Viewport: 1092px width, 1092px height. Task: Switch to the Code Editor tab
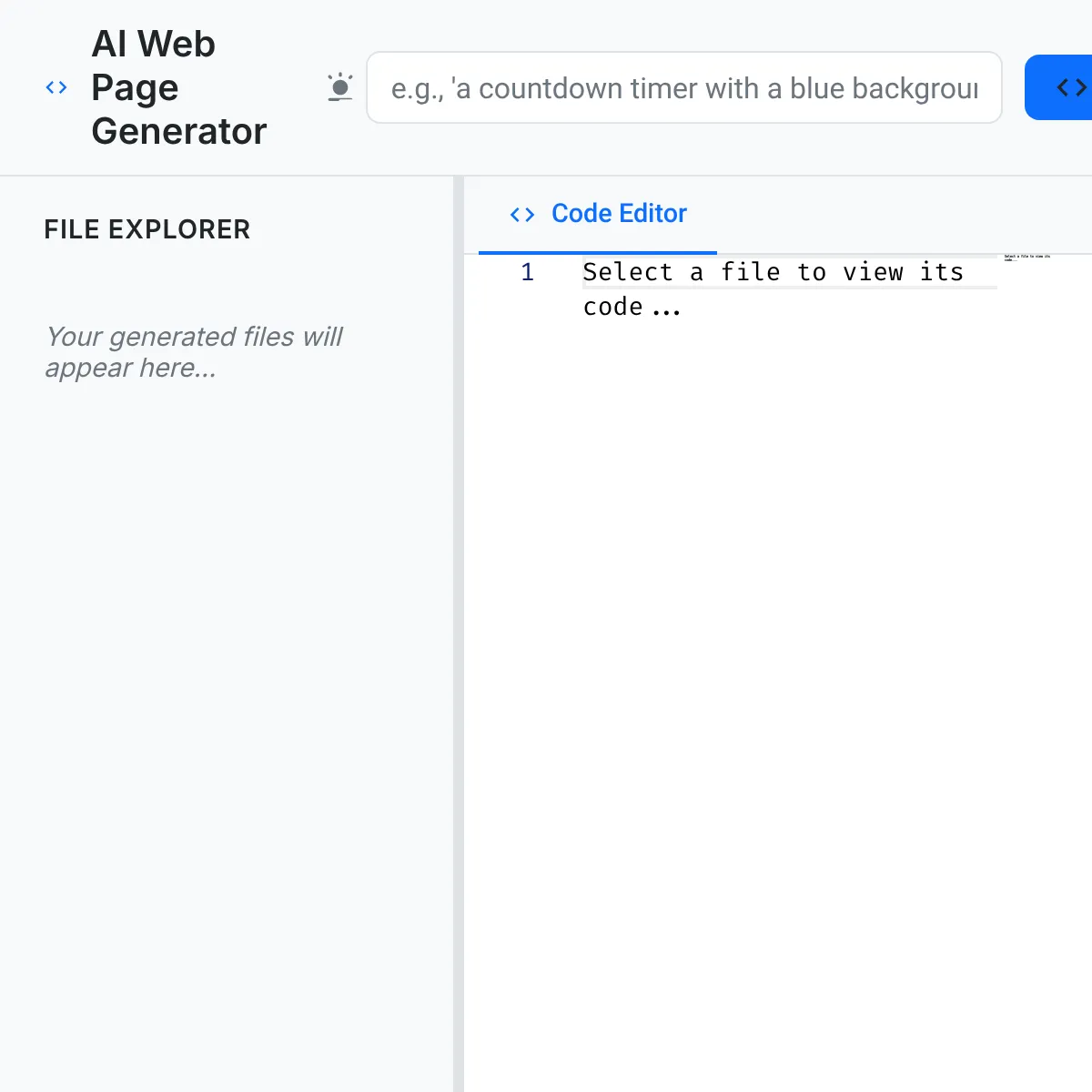click(598, 214)
